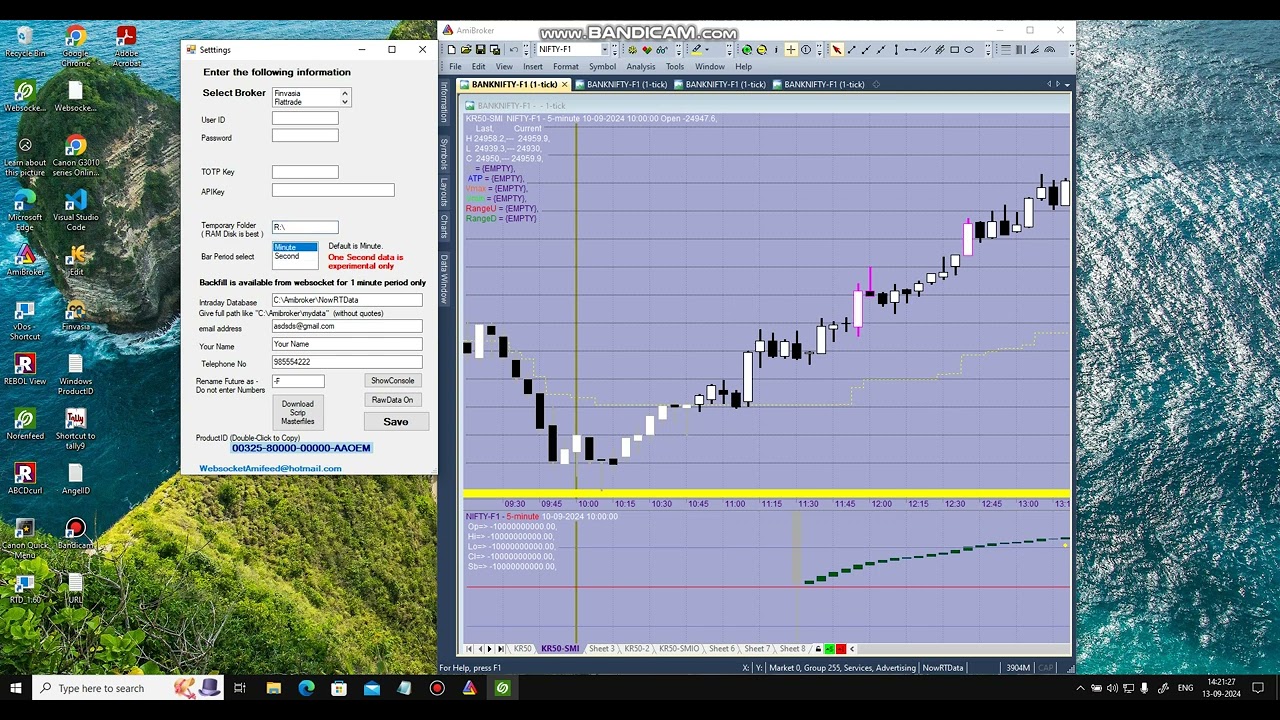Click the red close-sheet icon near sheet tabs
The width and height of the screenshot is (1280, 720).
pos(841,649)
